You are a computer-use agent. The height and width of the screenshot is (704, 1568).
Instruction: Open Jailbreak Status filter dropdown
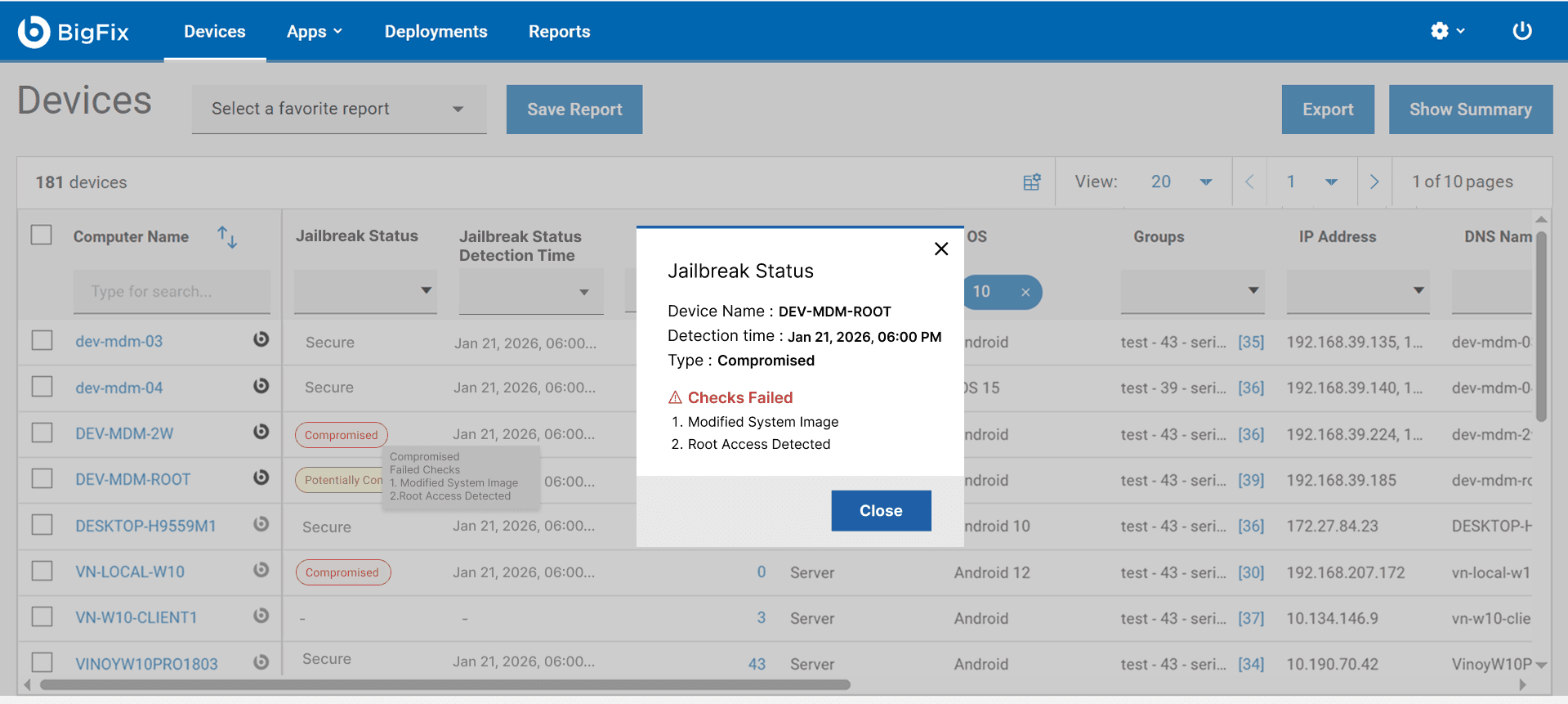click(x=365, y=291)
